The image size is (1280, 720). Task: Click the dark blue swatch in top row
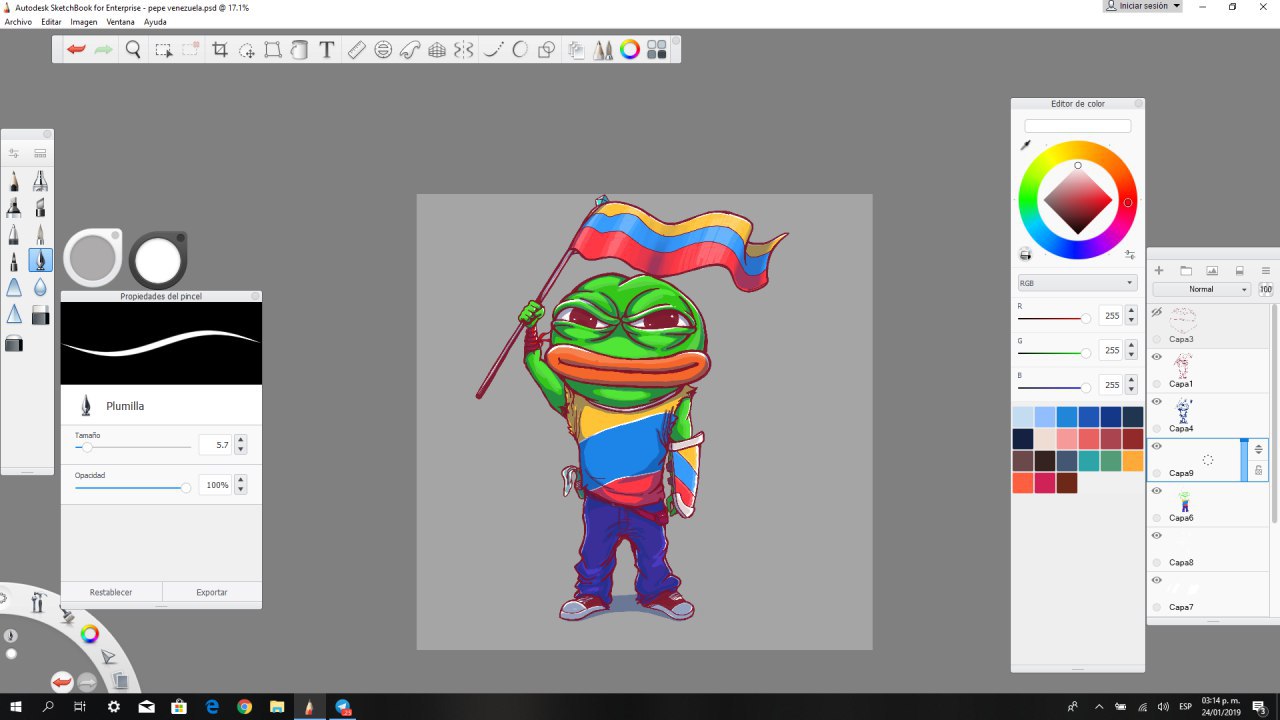tap(1110, 416)
